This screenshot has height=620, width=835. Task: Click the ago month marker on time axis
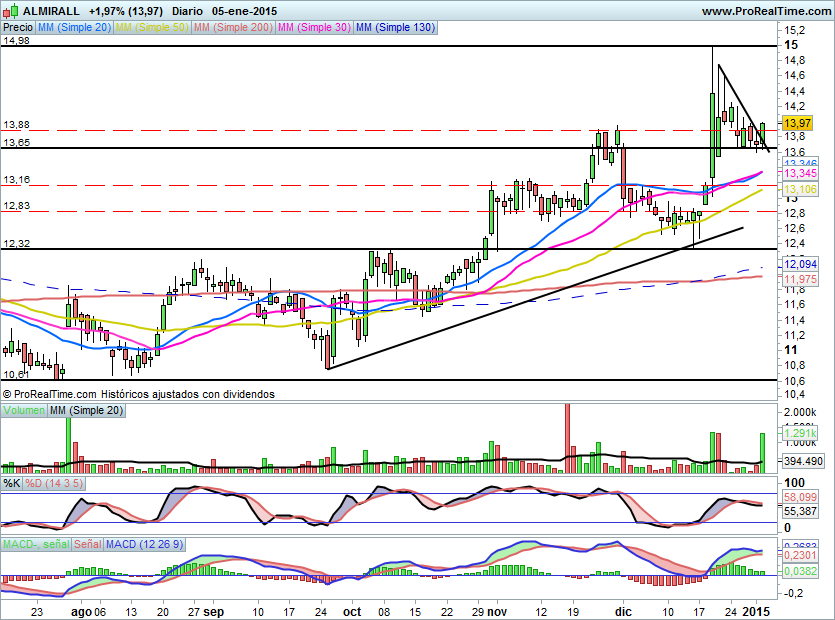tap(81, 612)
